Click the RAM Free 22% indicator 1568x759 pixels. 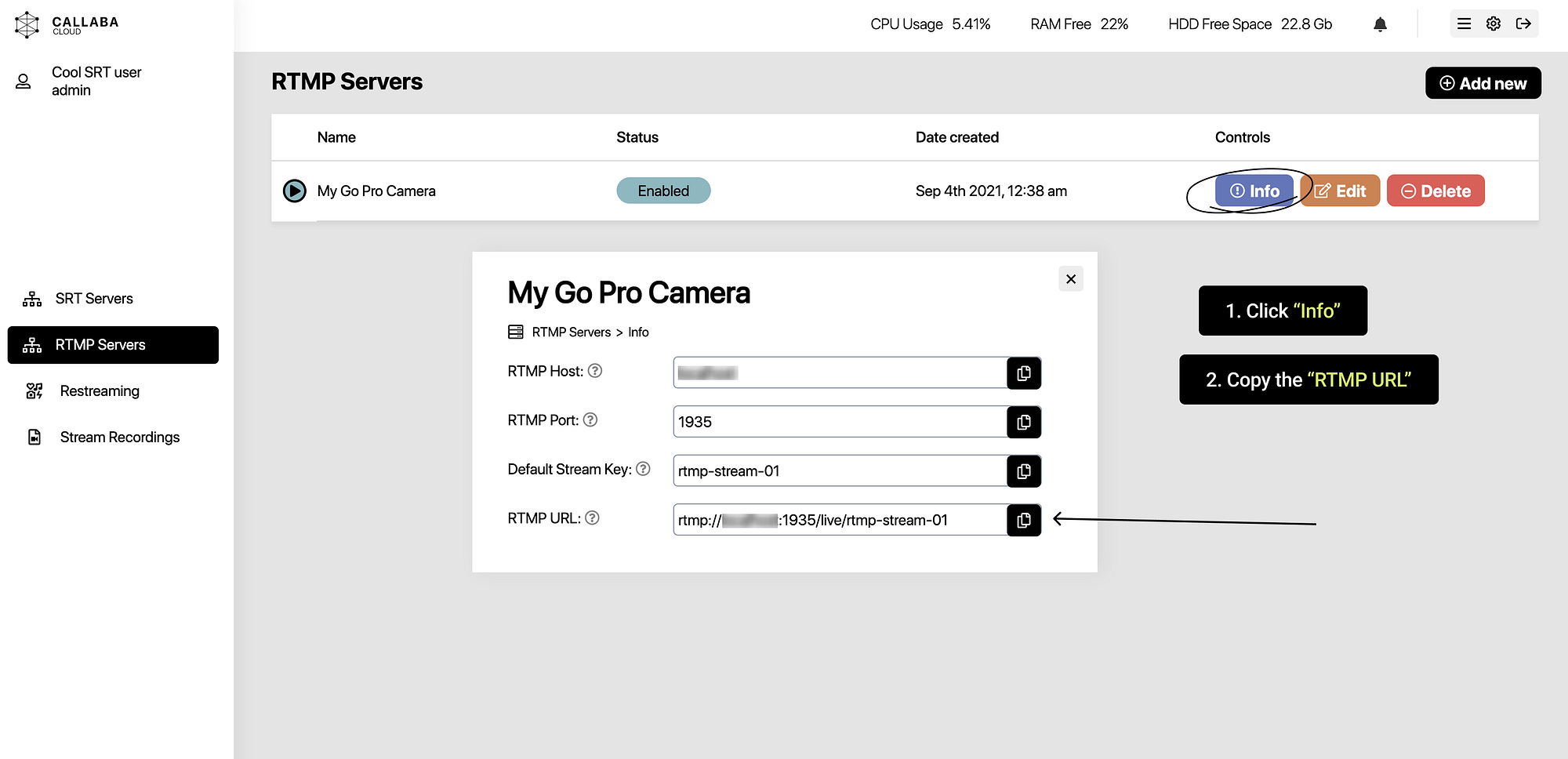[x=1080, y=24]
